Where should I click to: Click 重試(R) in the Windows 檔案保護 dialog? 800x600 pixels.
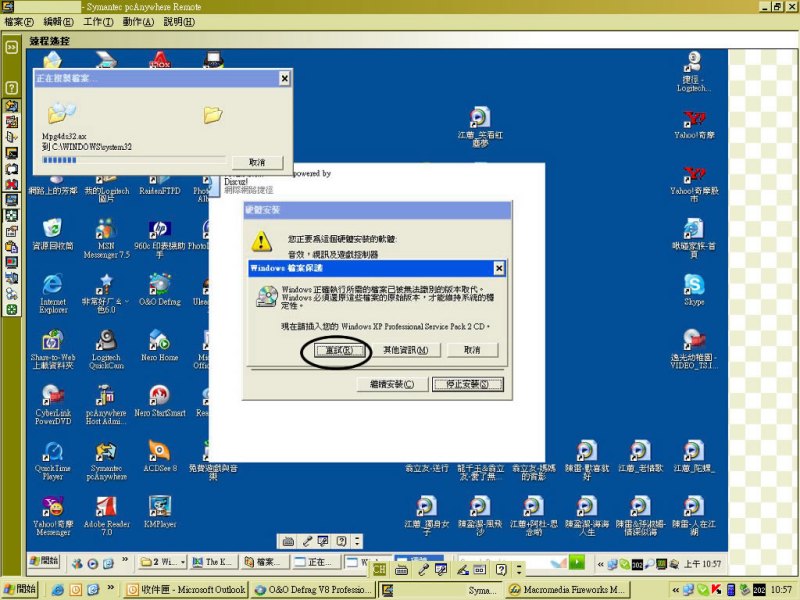[340, 351]
